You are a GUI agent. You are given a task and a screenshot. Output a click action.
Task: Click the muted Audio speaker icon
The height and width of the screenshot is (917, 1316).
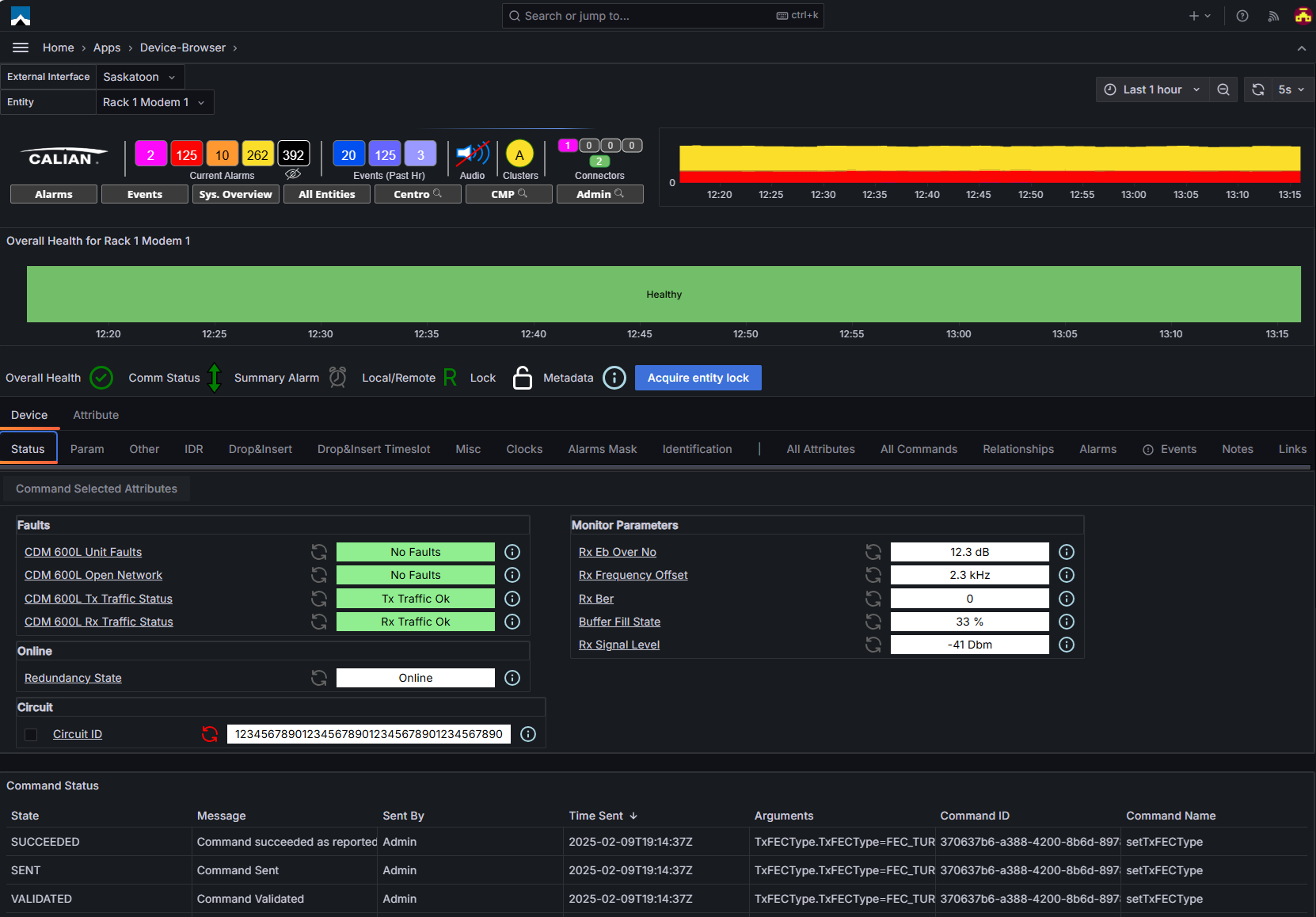pyautogui.click(x=472, y=154)
